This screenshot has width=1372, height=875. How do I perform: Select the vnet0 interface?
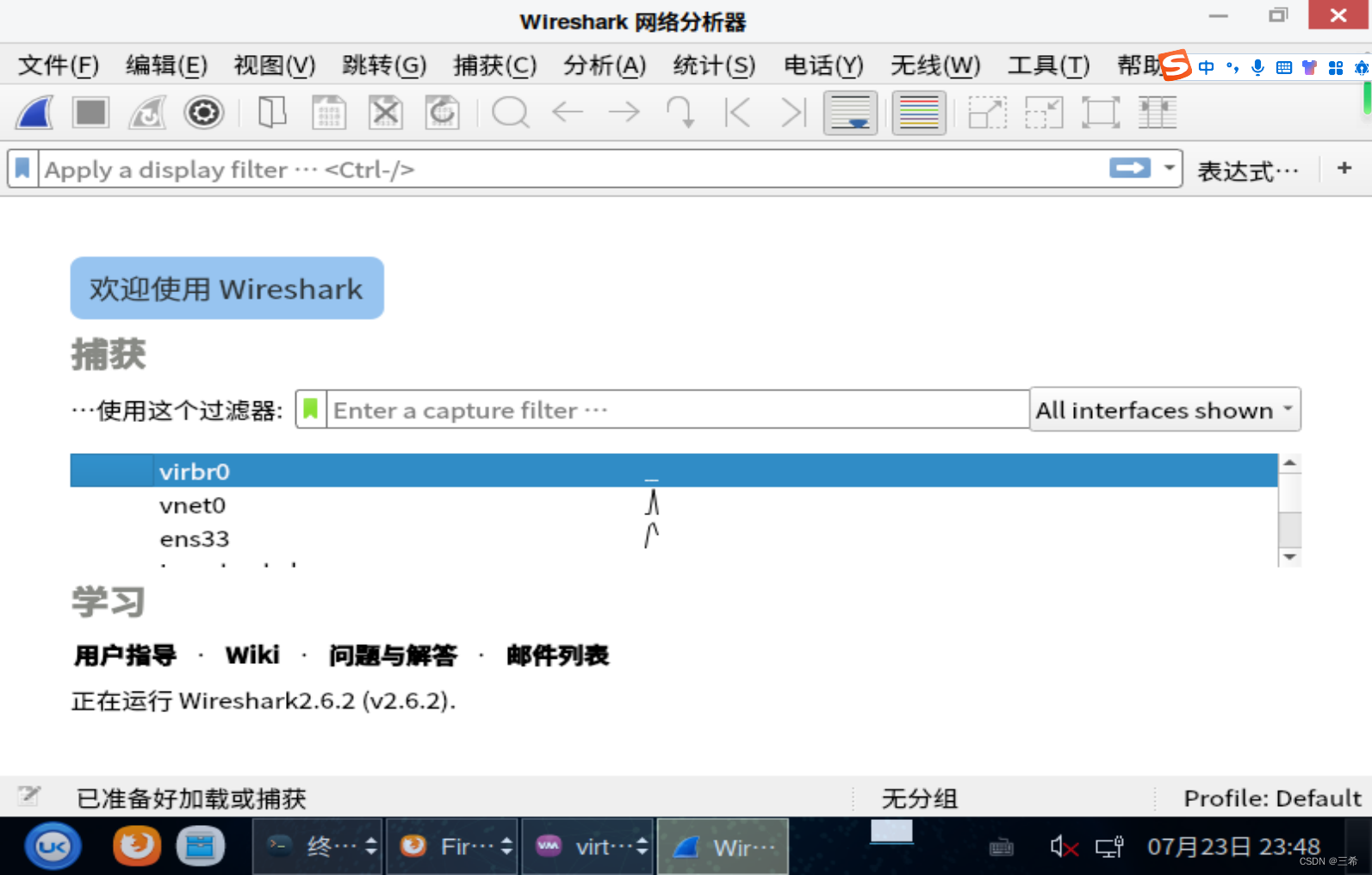(x=674, y=505)
